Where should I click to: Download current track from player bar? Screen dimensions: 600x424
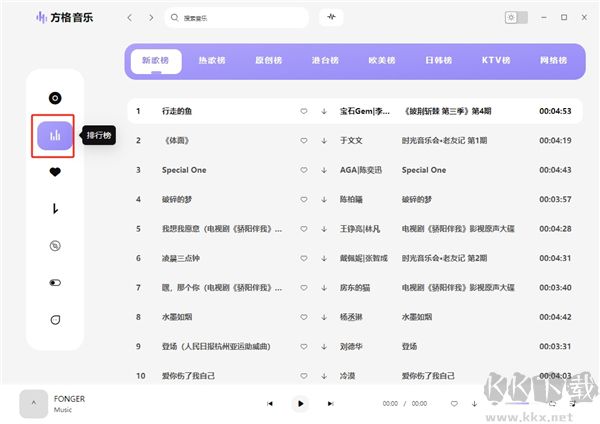tap(474, 404)
